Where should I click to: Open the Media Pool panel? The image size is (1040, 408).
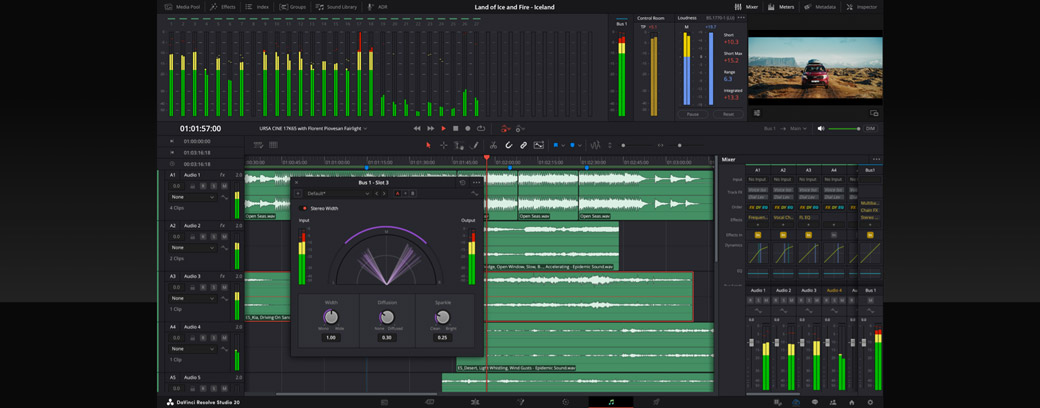pos(183,7)
